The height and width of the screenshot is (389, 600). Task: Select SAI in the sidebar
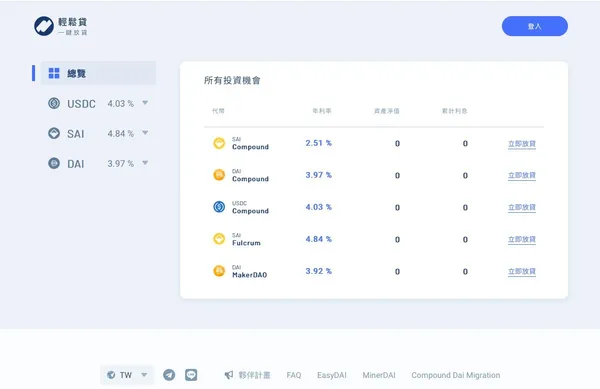tap(76, 134)
